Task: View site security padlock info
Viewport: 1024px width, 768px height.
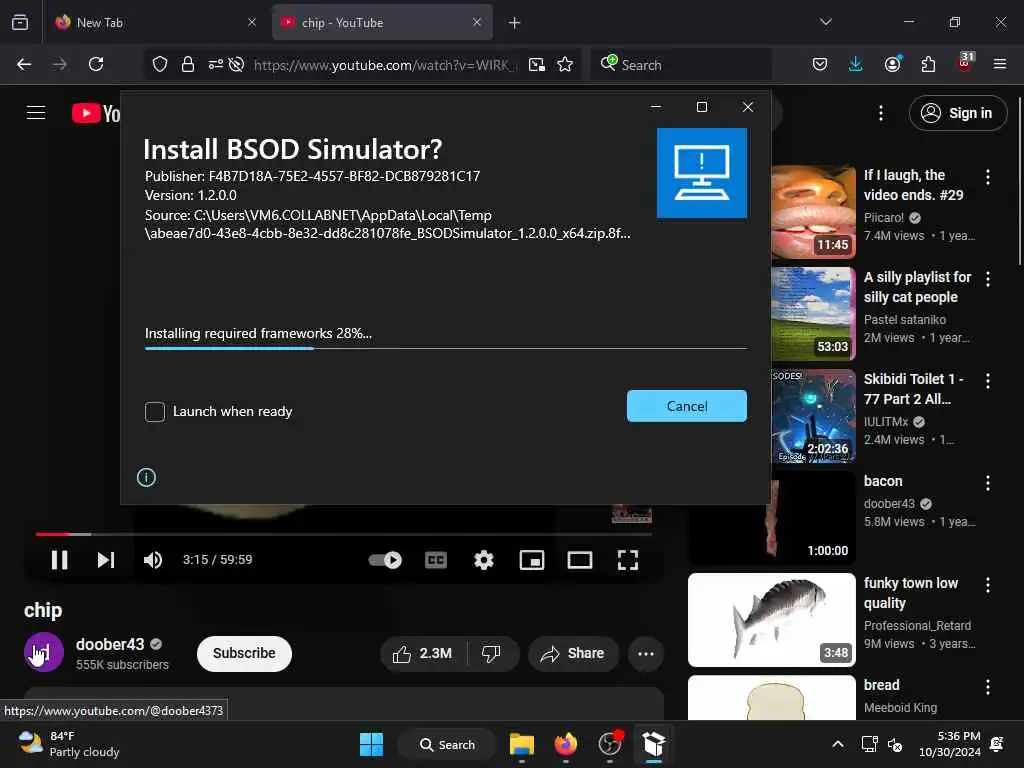Action: pos(187,64)
